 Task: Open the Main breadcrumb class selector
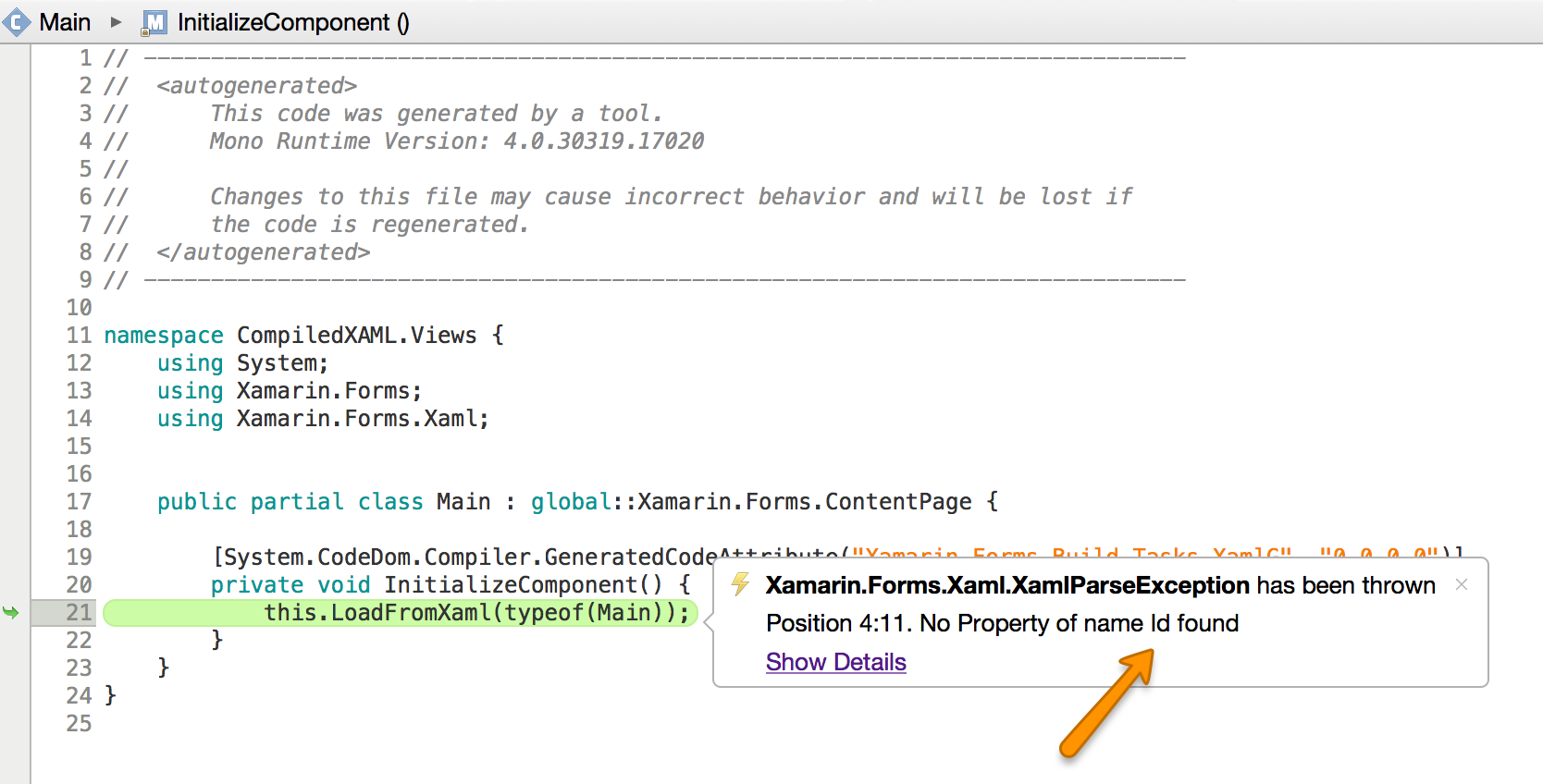point(65,22)
